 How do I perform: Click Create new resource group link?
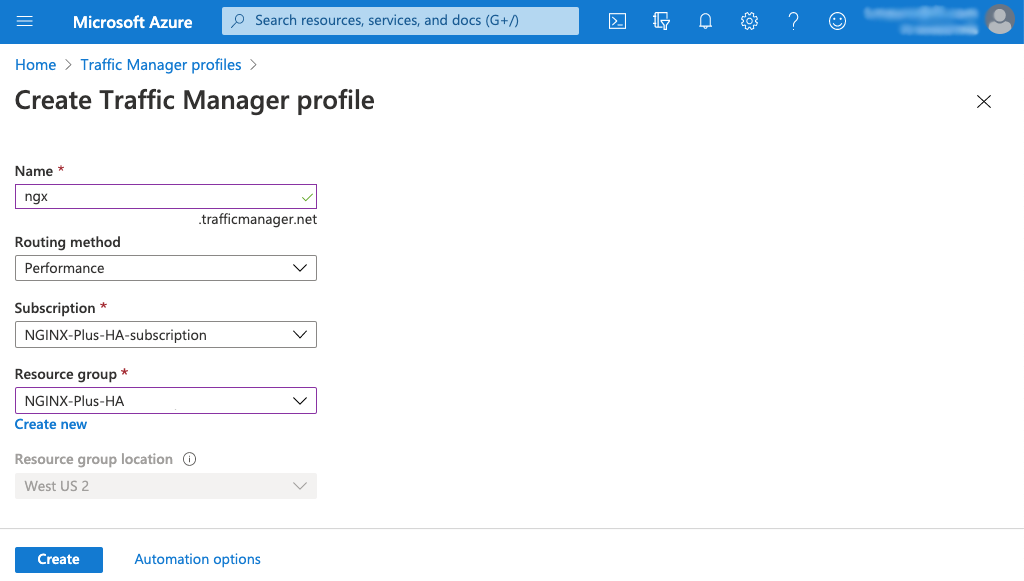51,424
